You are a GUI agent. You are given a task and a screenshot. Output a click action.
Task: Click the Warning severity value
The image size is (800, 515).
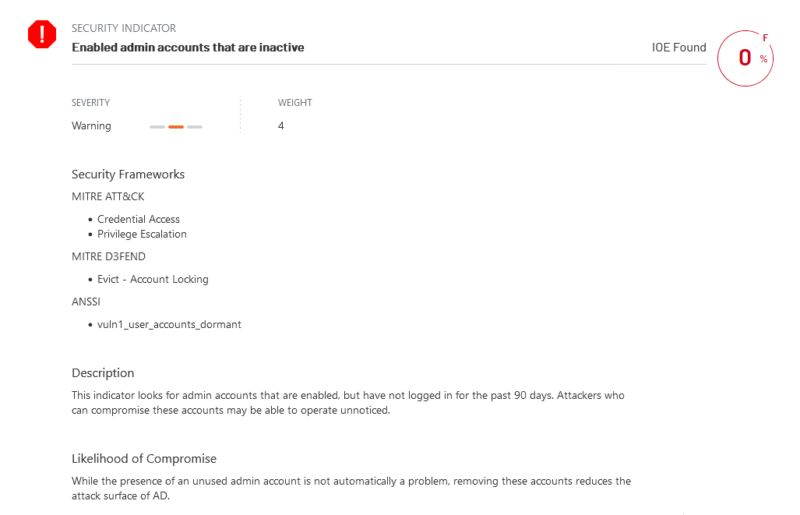click(92, 126)
